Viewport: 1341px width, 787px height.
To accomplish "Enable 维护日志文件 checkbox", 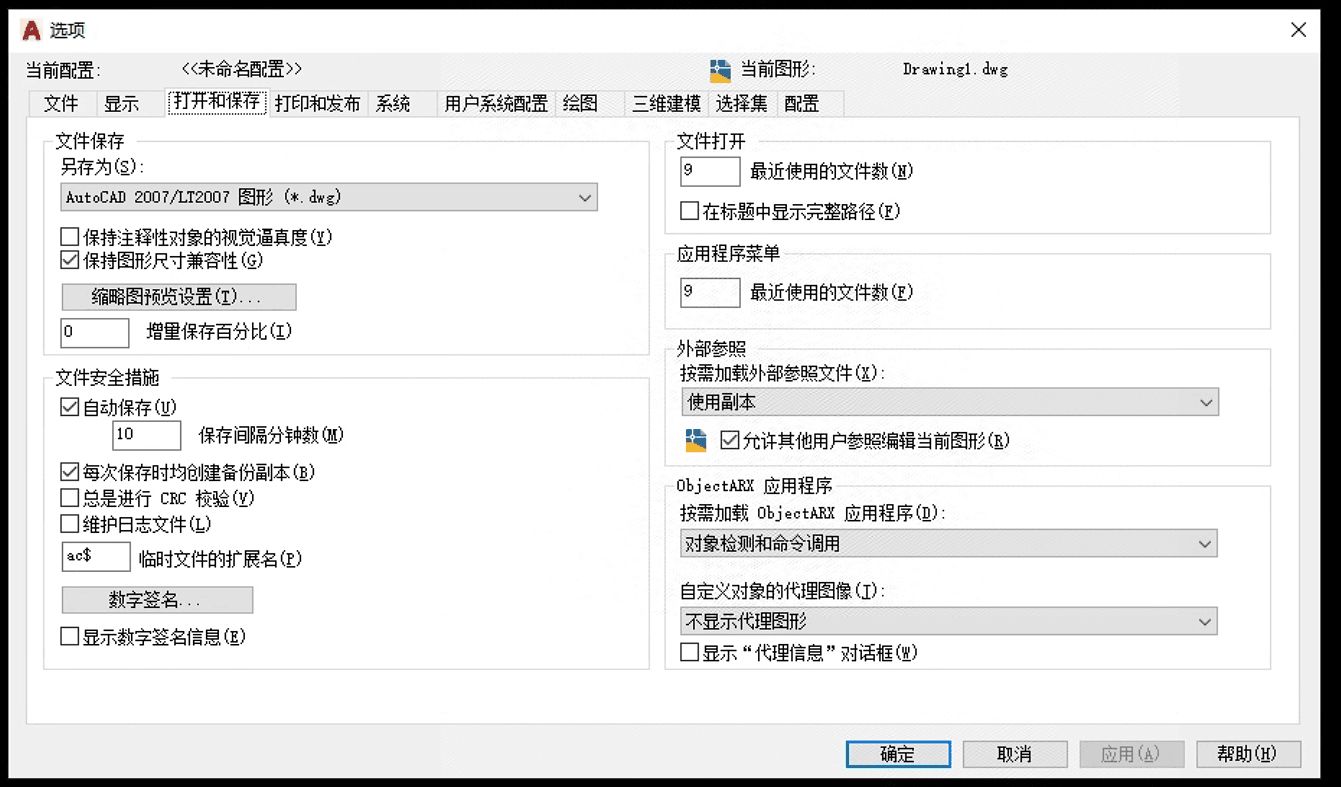I will tap(70, 523).
